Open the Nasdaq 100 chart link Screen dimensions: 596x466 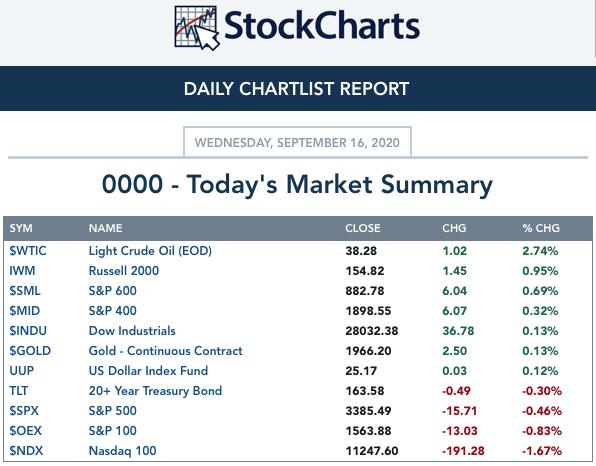click(122, 451)
